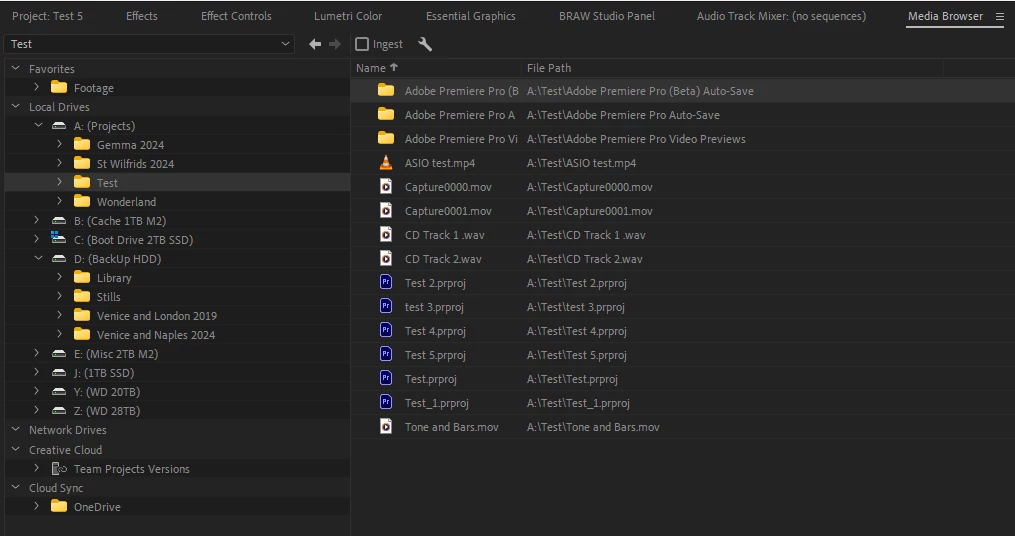Click the VLC icon of ASIO test.mp4

pos(386,163)
